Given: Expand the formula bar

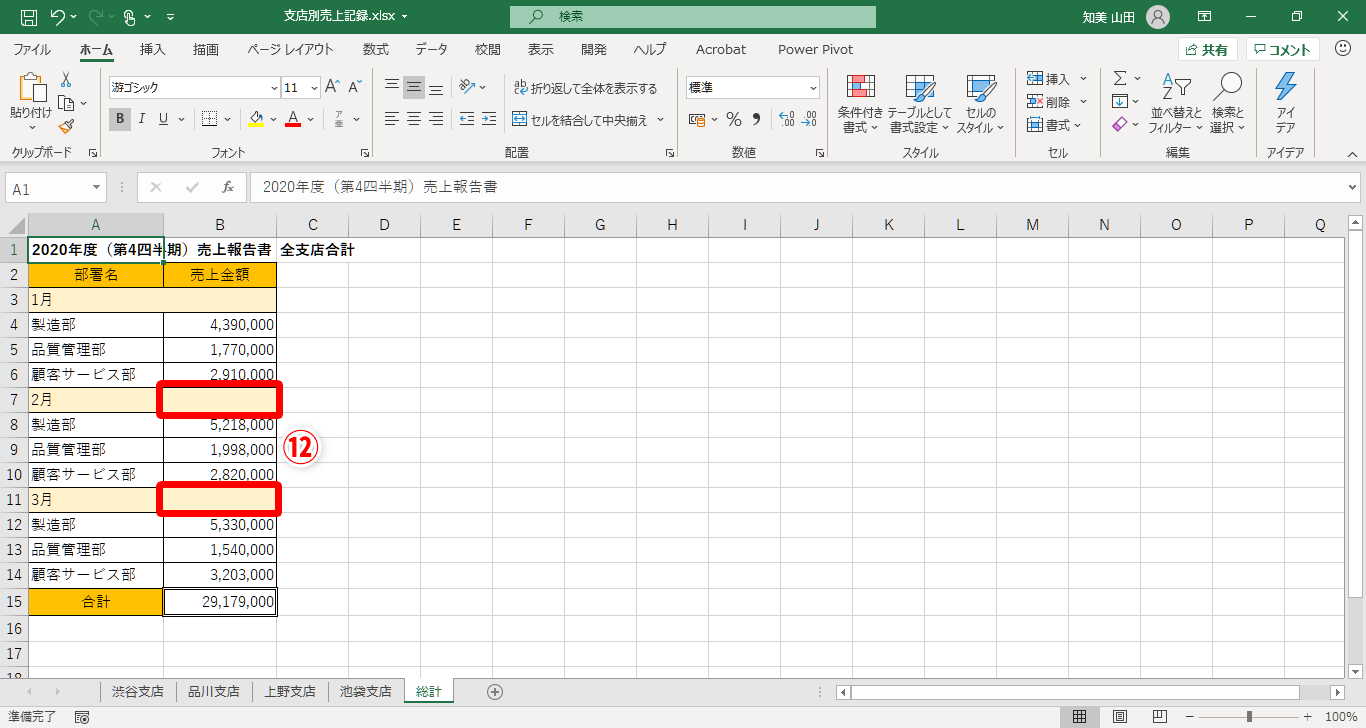Looking at the screenshot, I should (1353, 187).
